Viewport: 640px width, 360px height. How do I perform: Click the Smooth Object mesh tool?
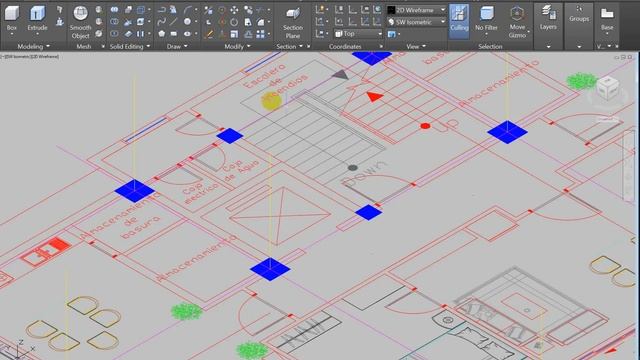pyautogui.click(x=80, y=22)
